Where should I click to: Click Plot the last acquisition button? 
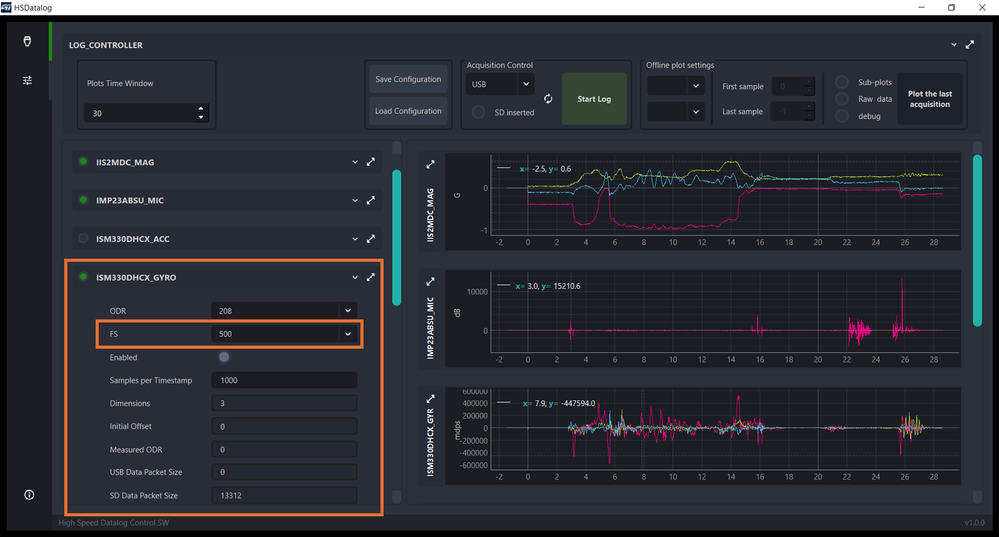(930, 99)
